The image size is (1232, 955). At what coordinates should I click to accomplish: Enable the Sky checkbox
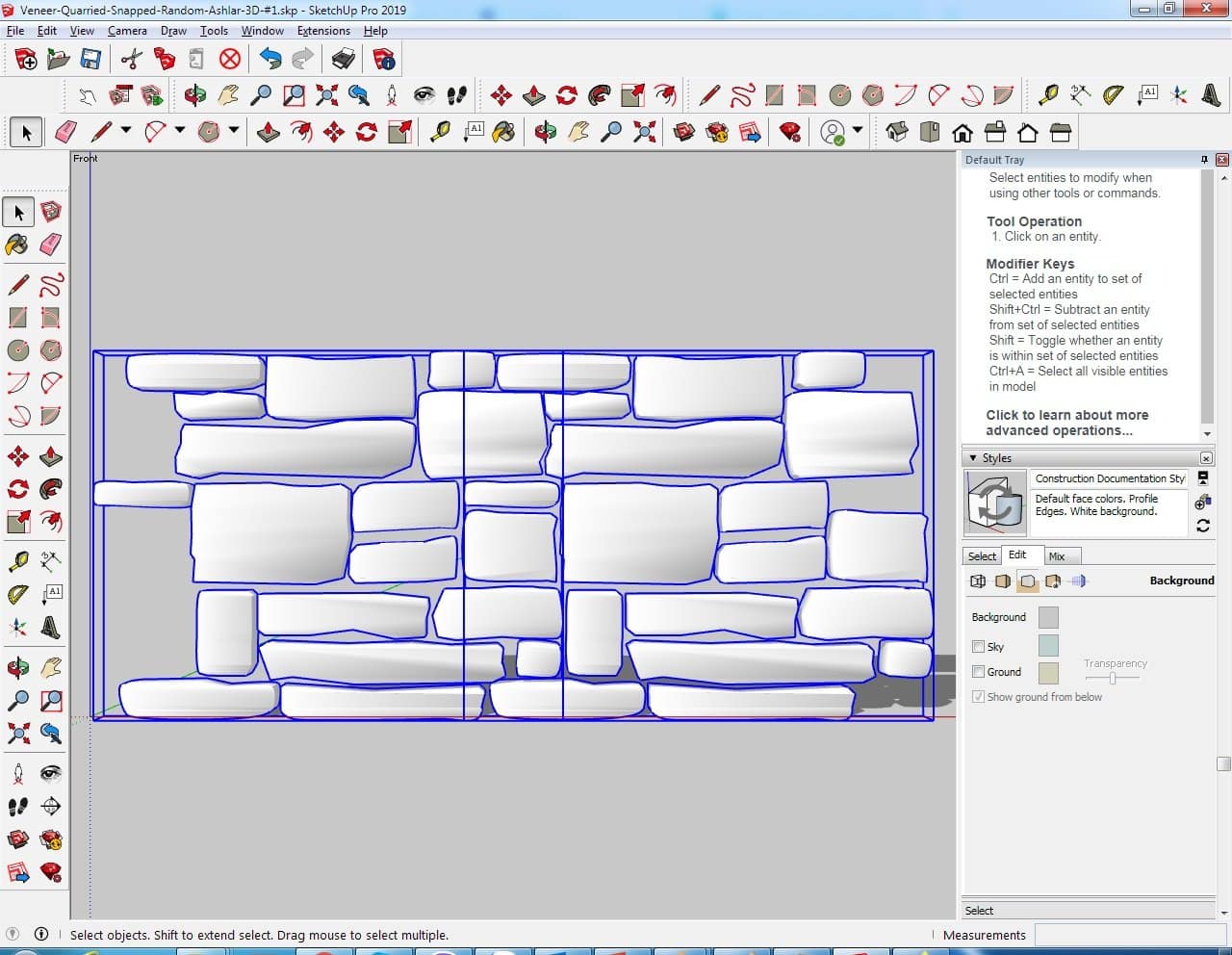pyautogui.click(x=978, y=647)
